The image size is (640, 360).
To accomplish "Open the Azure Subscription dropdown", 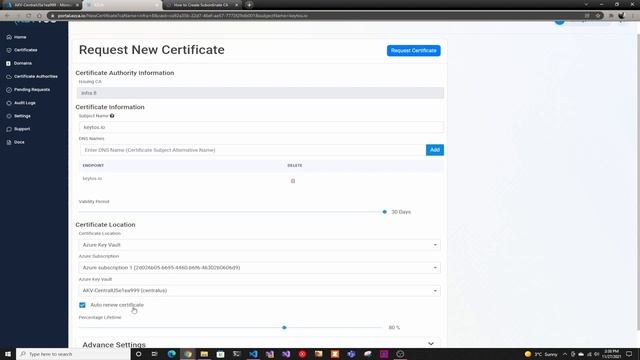I will pos(260,268).
